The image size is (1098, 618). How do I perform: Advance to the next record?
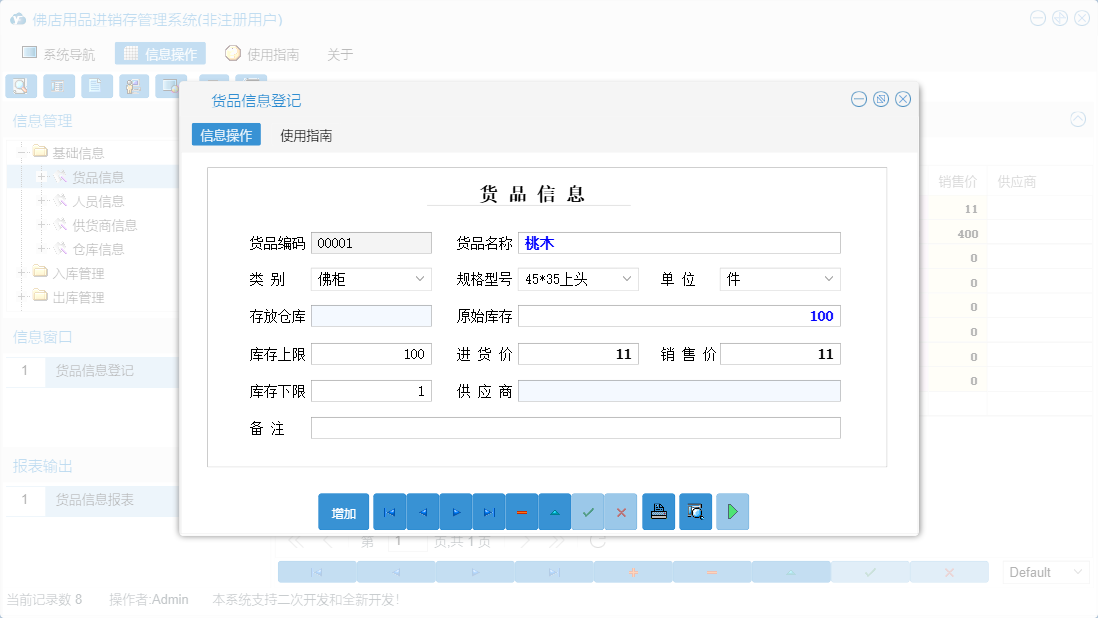coord(456,511)
